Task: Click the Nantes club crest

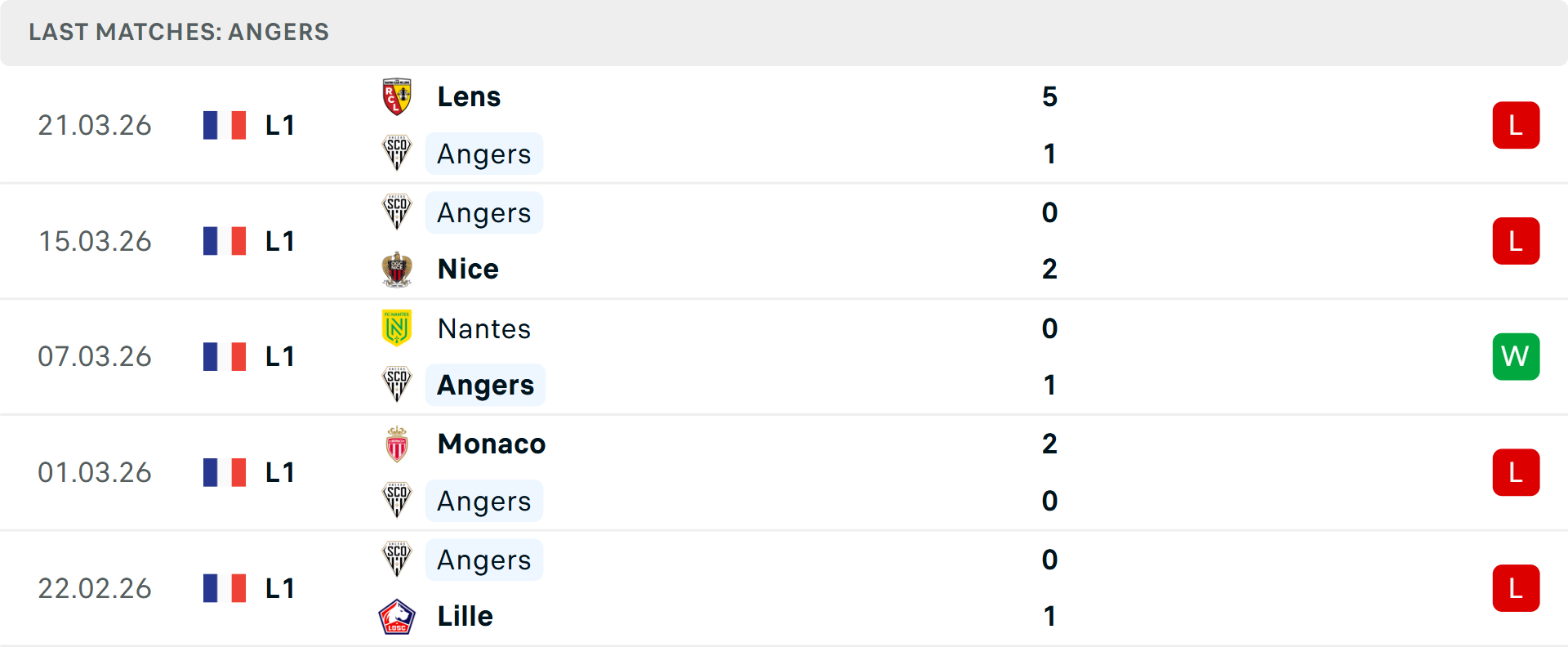Action: (x=397, y=328)
